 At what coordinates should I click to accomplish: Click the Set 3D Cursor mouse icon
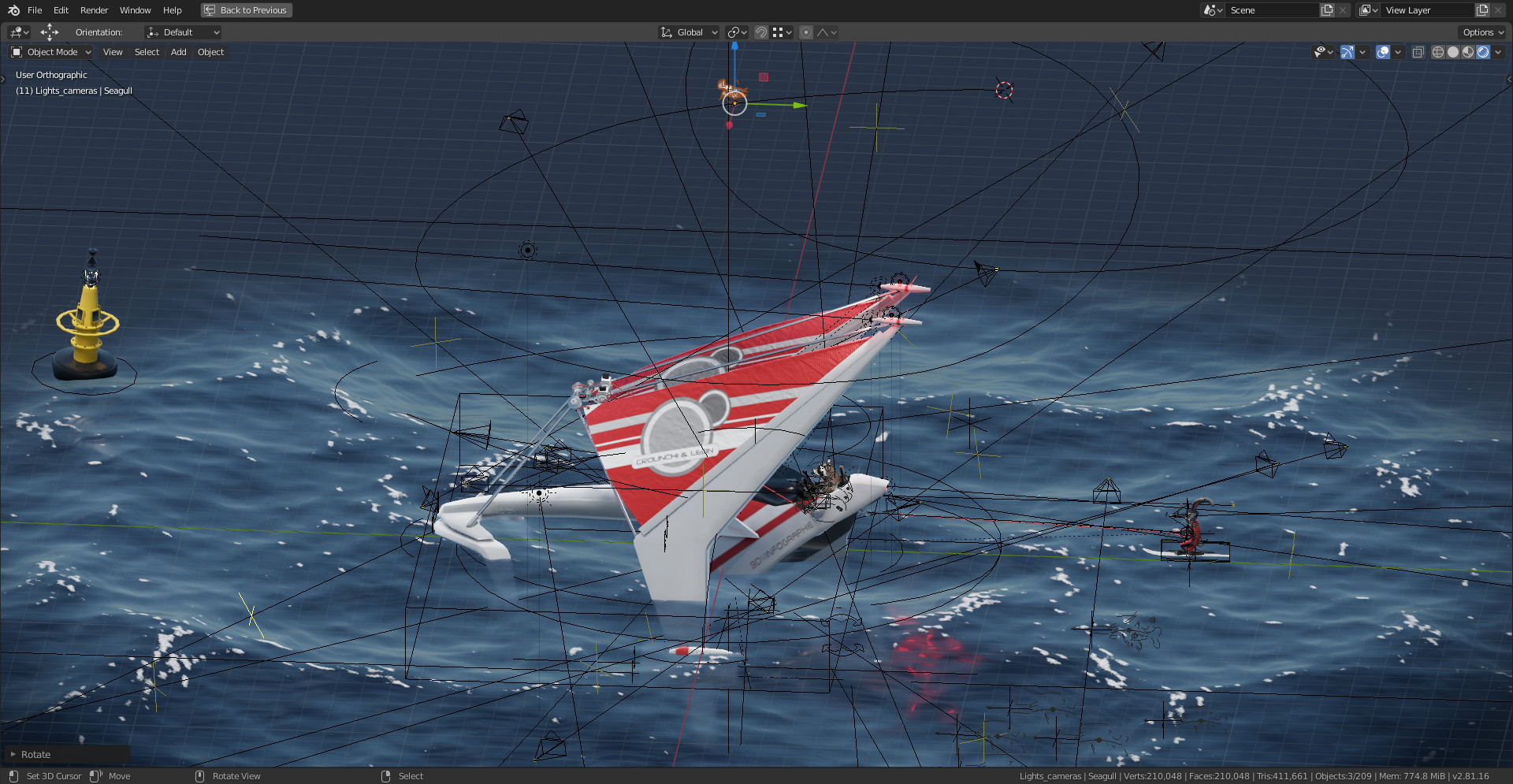coord(13,776)
